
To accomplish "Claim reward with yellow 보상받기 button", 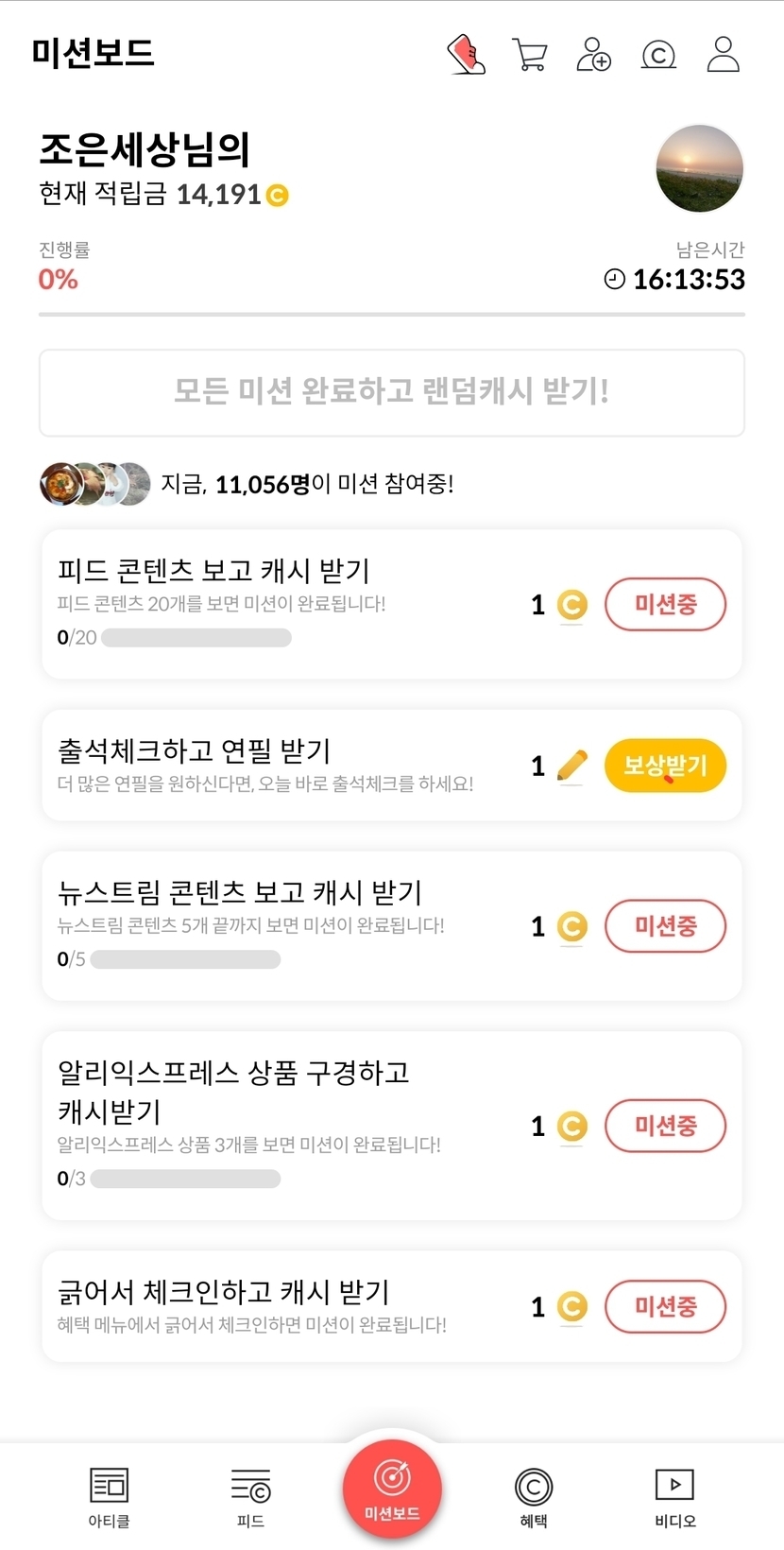I will pyautogui.click(x=665, y=766).
